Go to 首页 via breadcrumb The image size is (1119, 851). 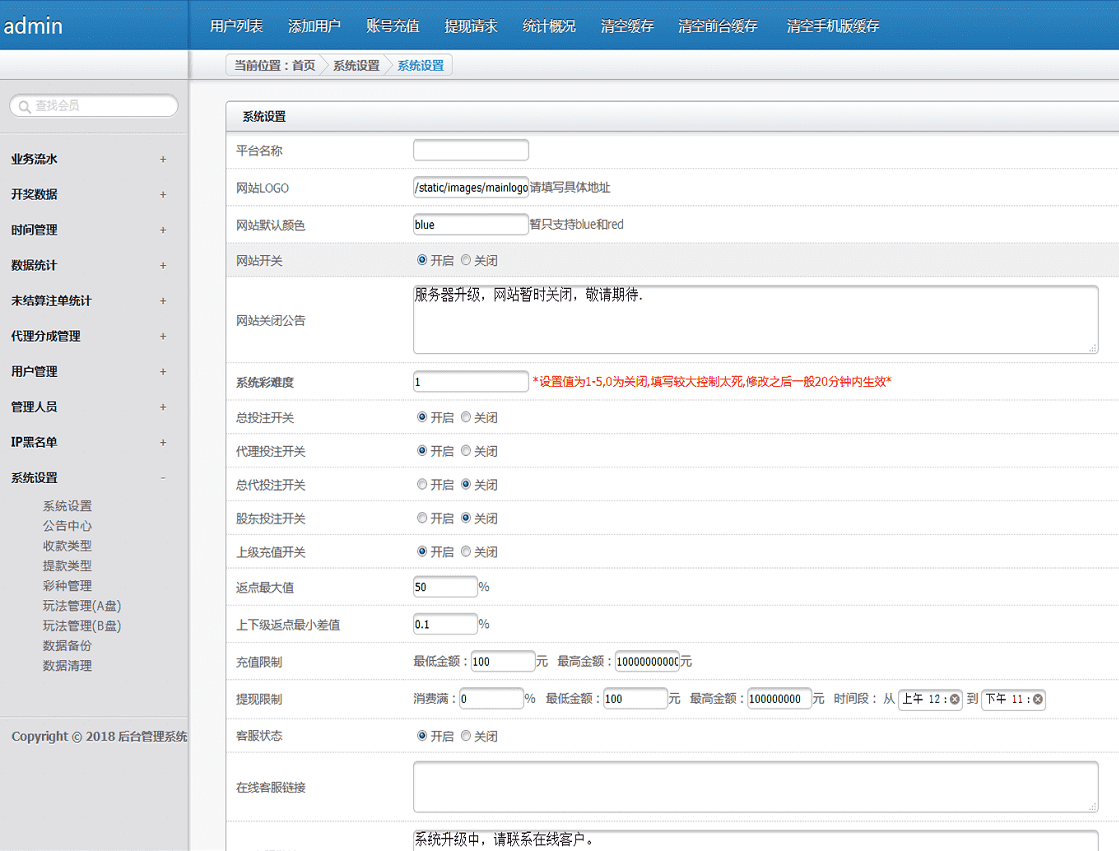coord(303,65)
